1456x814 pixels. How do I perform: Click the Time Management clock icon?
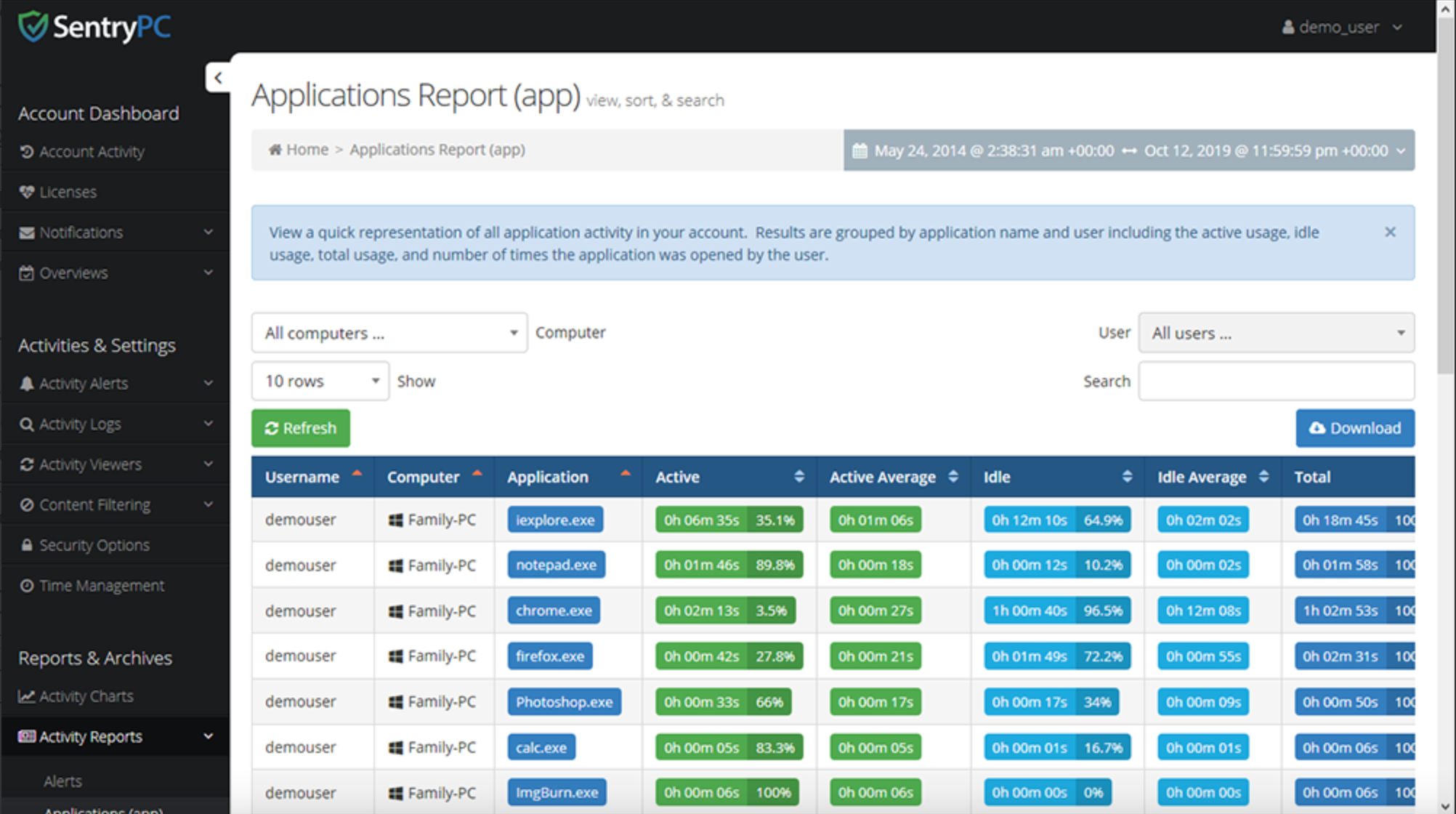(x=26, y=585)
